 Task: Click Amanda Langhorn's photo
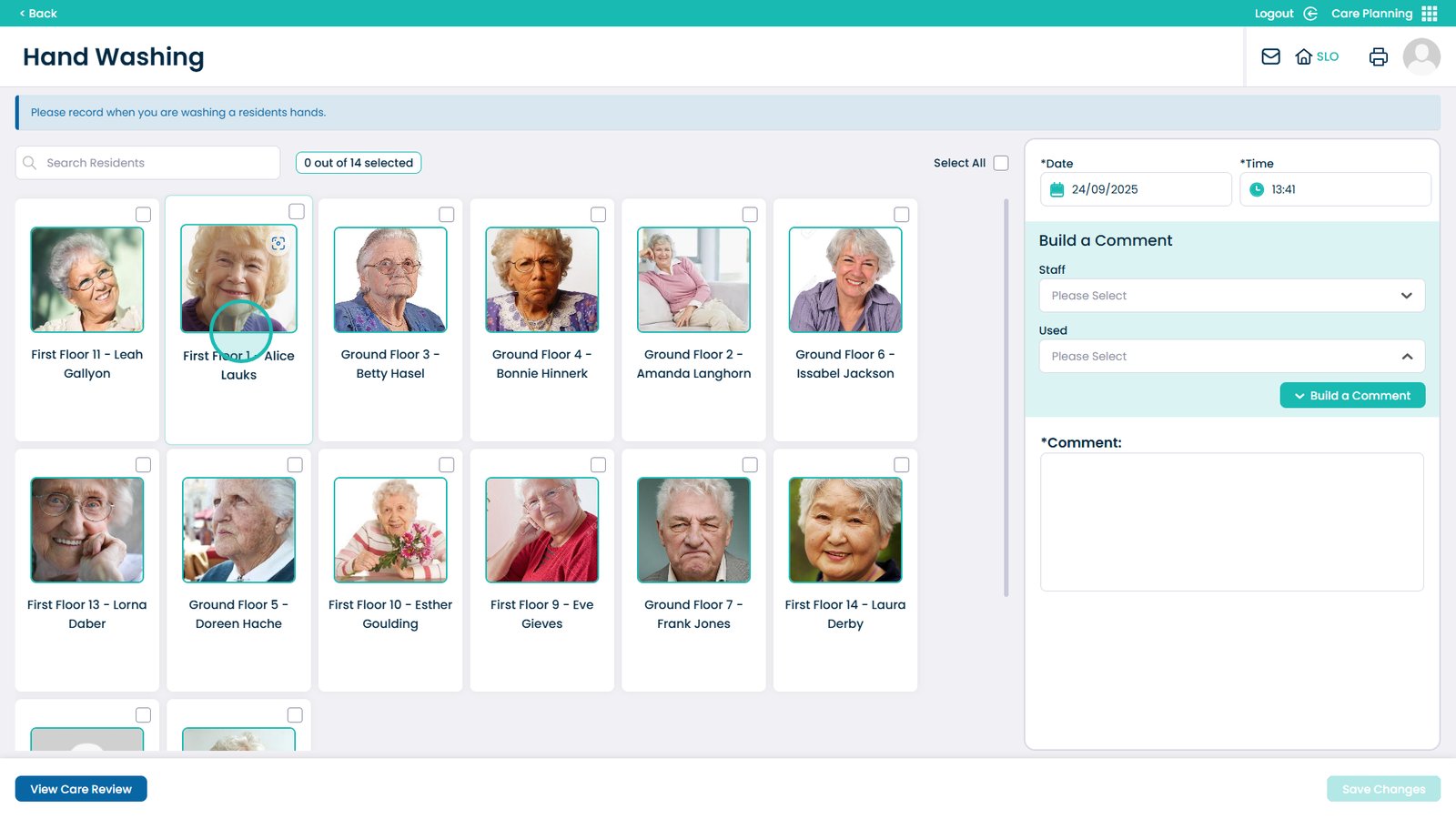[693, 279]
